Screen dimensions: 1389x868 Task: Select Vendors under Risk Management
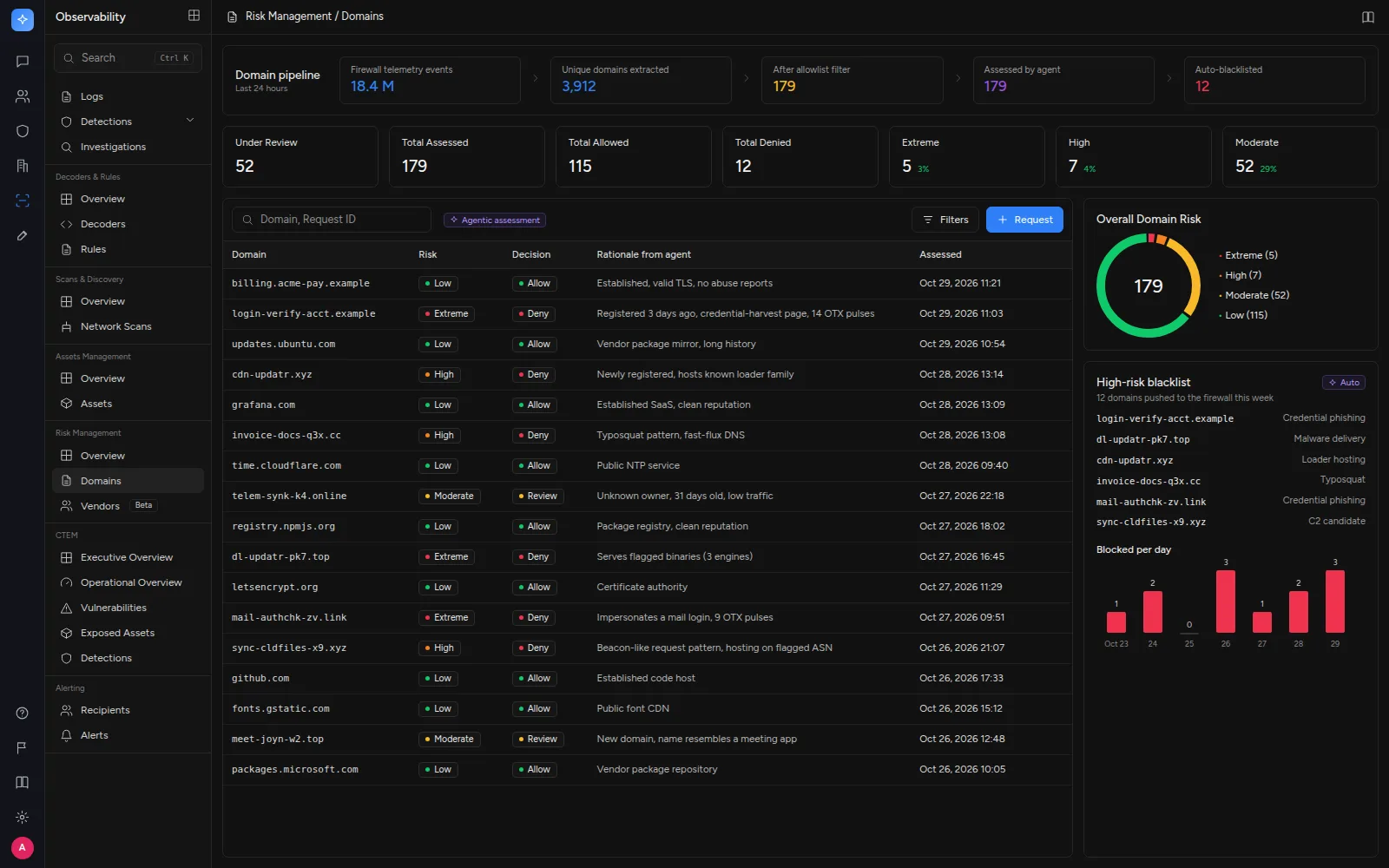point(128,506)
